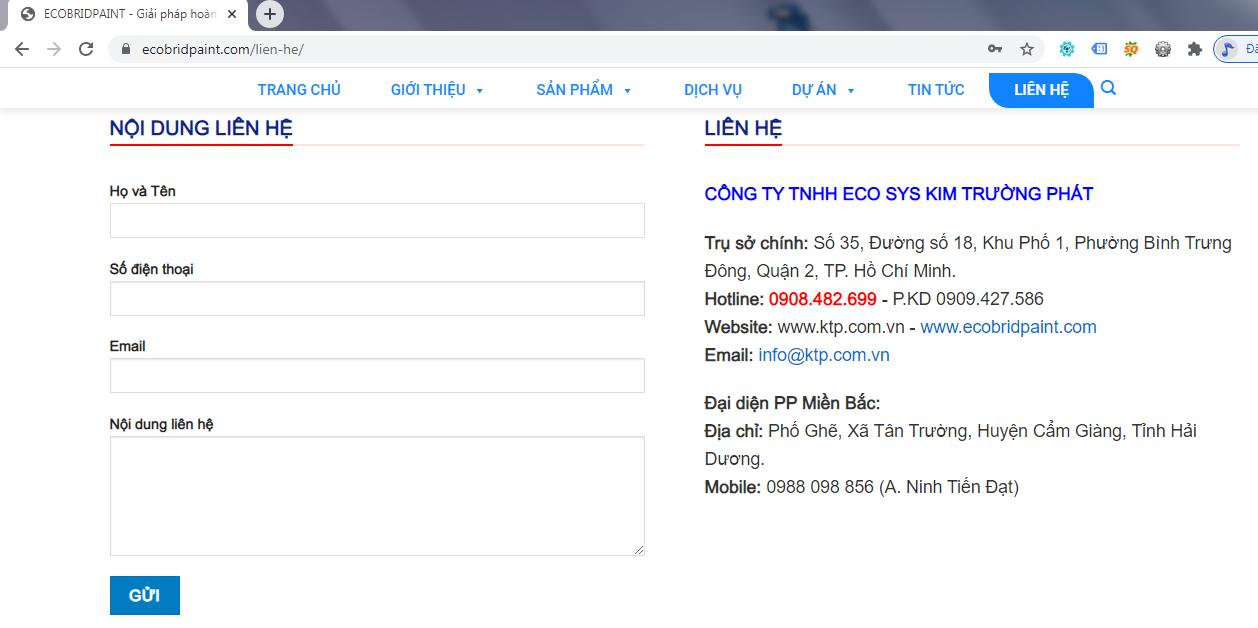This screenshot has width=1258, height=628.
Task: Go to DỊCH VỤ page
Action: pyautogui.click(x=713, y=90)
